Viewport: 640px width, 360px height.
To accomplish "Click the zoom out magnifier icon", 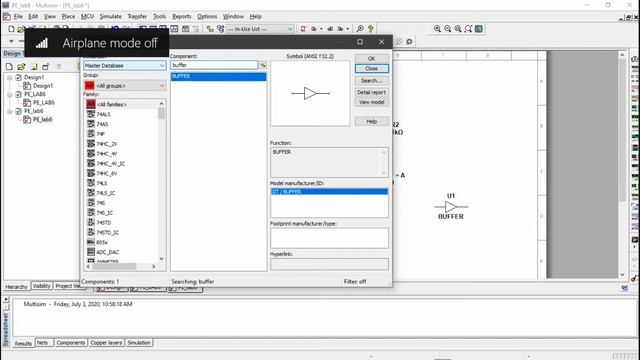I will 448,29.
